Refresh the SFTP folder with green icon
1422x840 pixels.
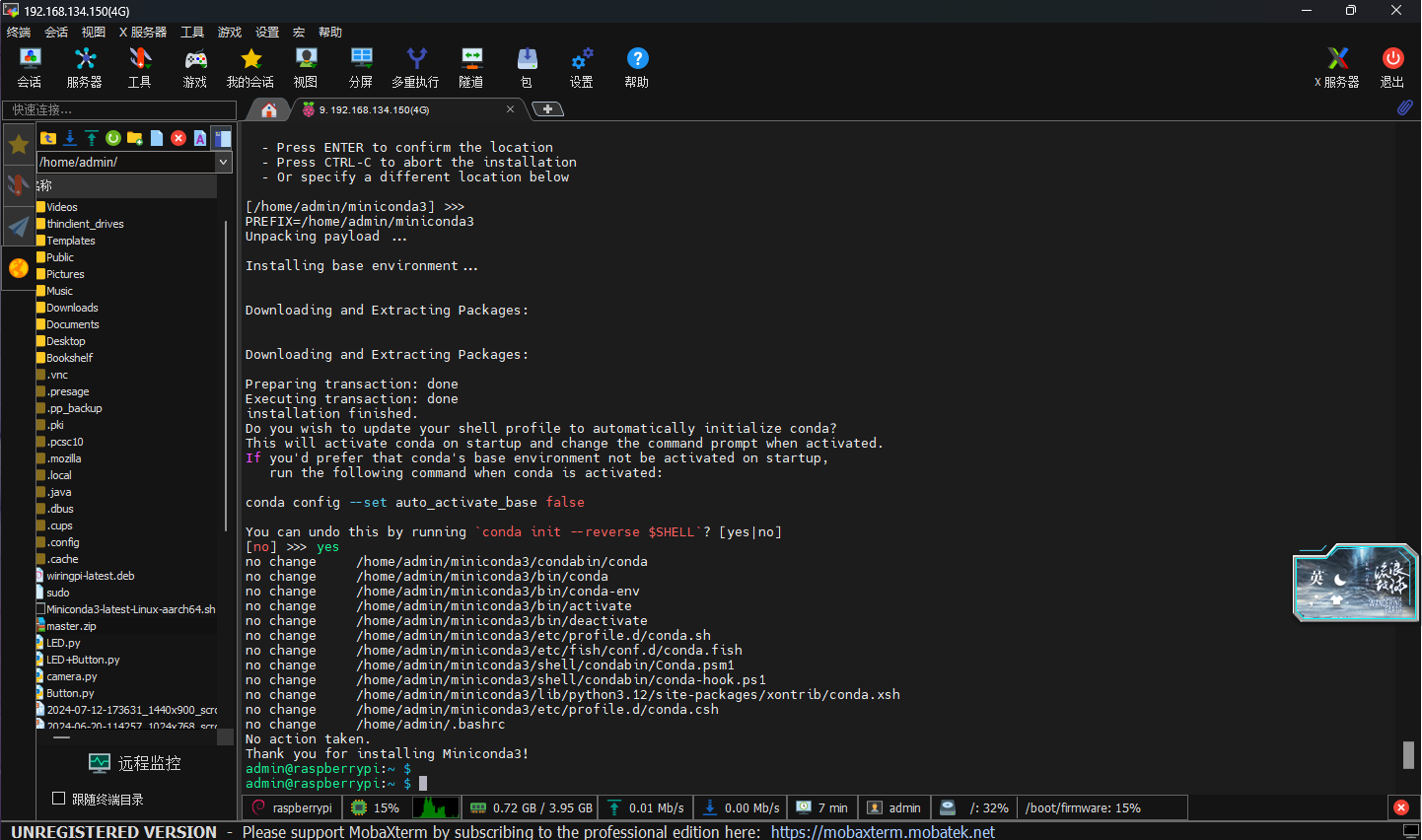pyautogui.click(x=113, y=138)
